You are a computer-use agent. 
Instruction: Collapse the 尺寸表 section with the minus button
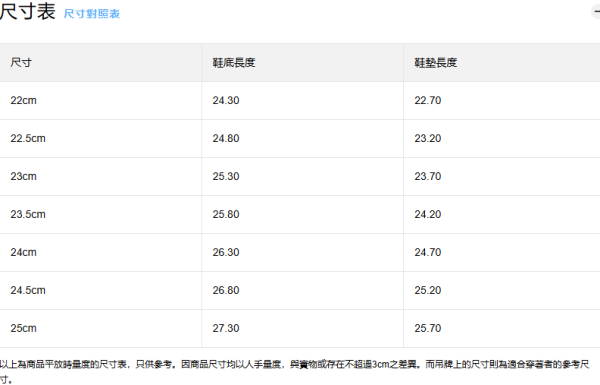[596, 12]
